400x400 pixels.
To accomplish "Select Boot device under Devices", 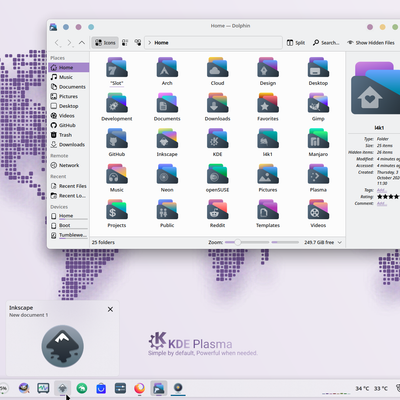I will 69,226.
